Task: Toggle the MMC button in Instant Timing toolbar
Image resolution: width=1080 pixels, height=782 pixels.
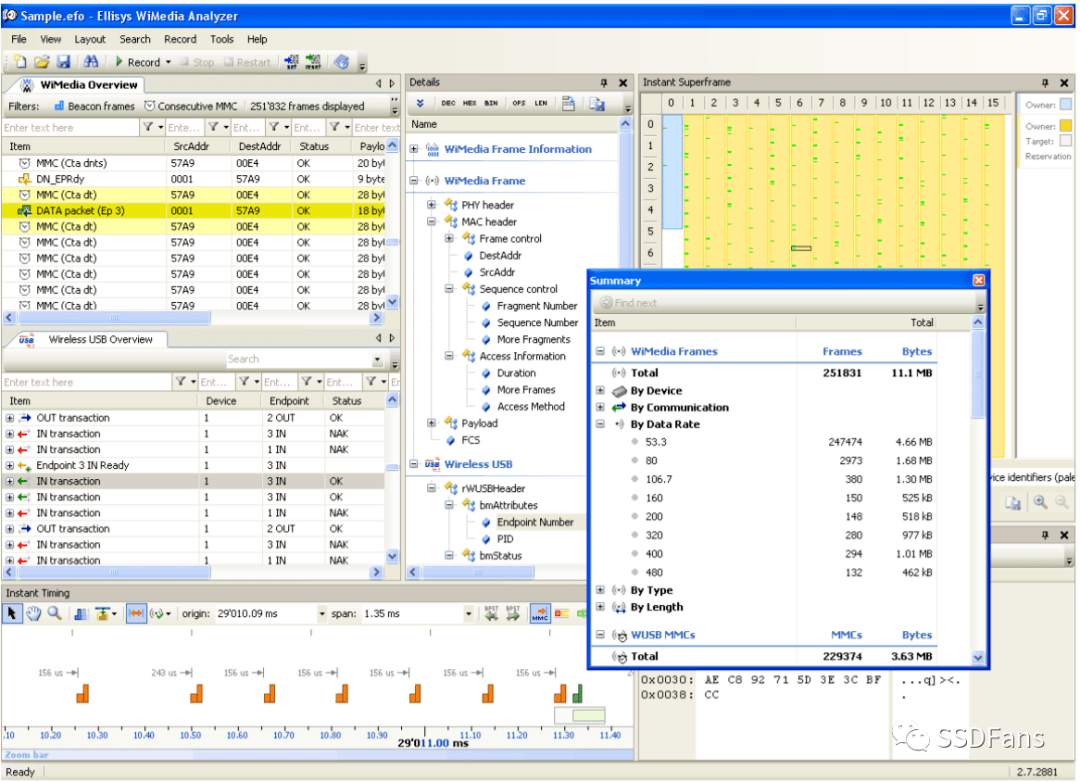Action: [540, 613]
